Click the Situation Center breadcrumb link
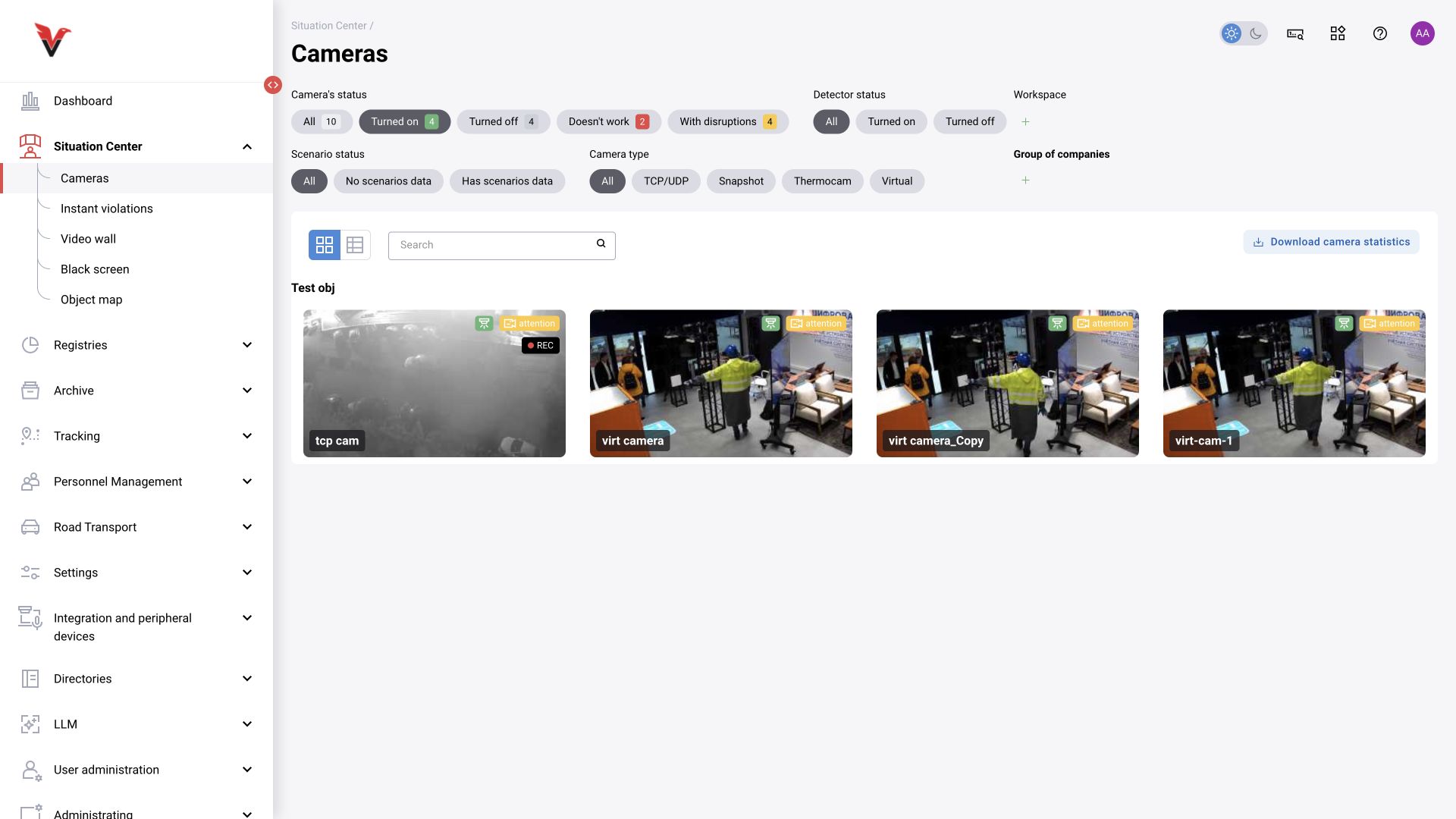Screen dimensions: 1456x819 click(329, 26)
